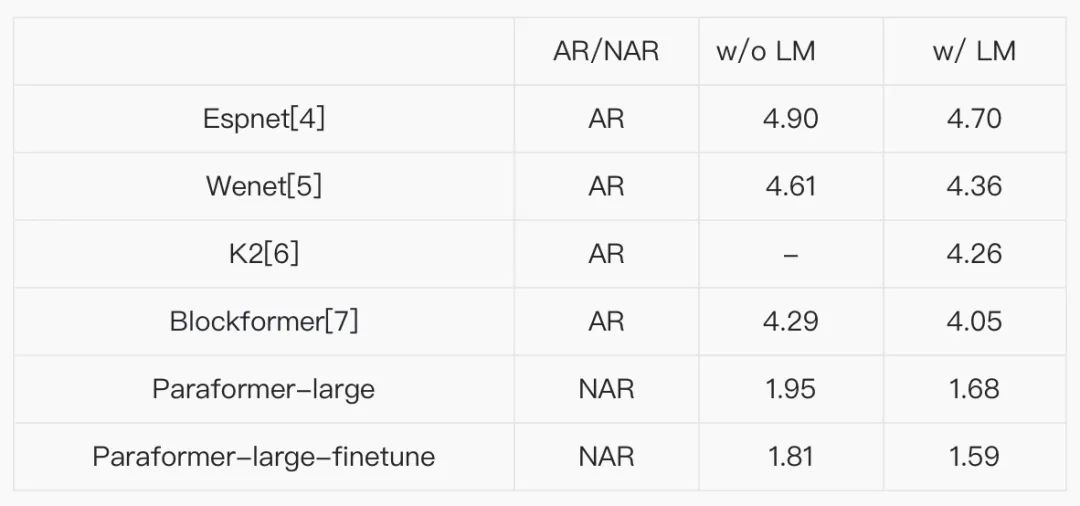
Task: Click the AR/NAR column header
Action: pos(606,52)
